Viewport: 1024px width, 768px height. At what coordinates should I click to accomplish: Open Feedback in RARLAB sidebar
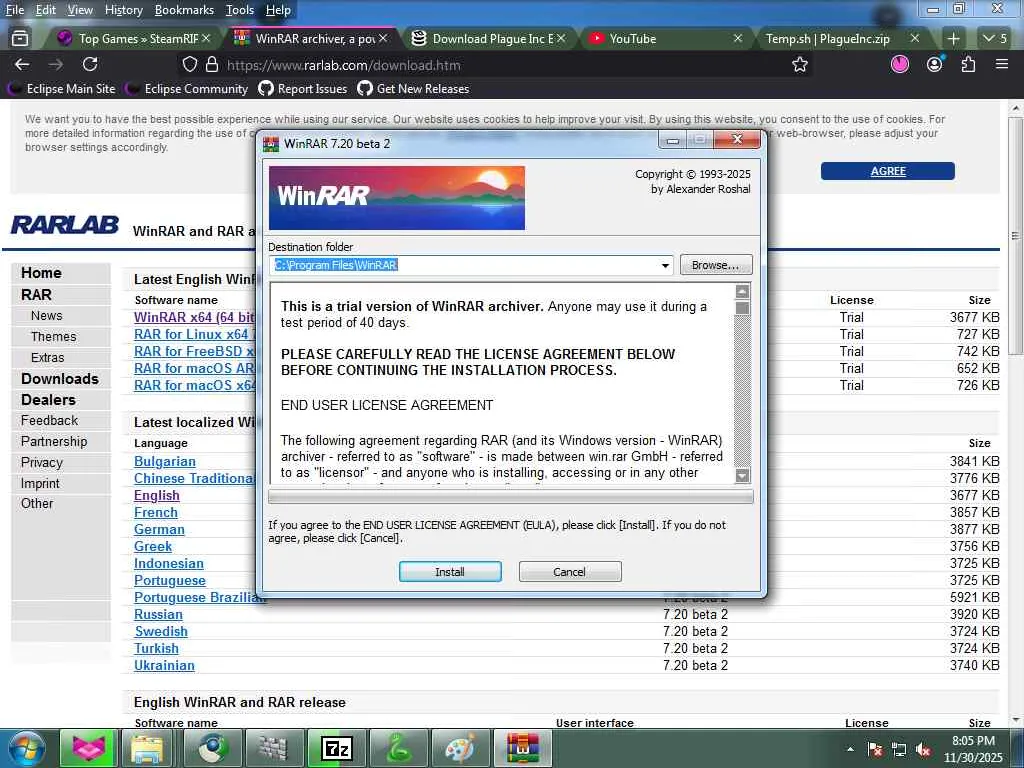click(x=49, y=421)
